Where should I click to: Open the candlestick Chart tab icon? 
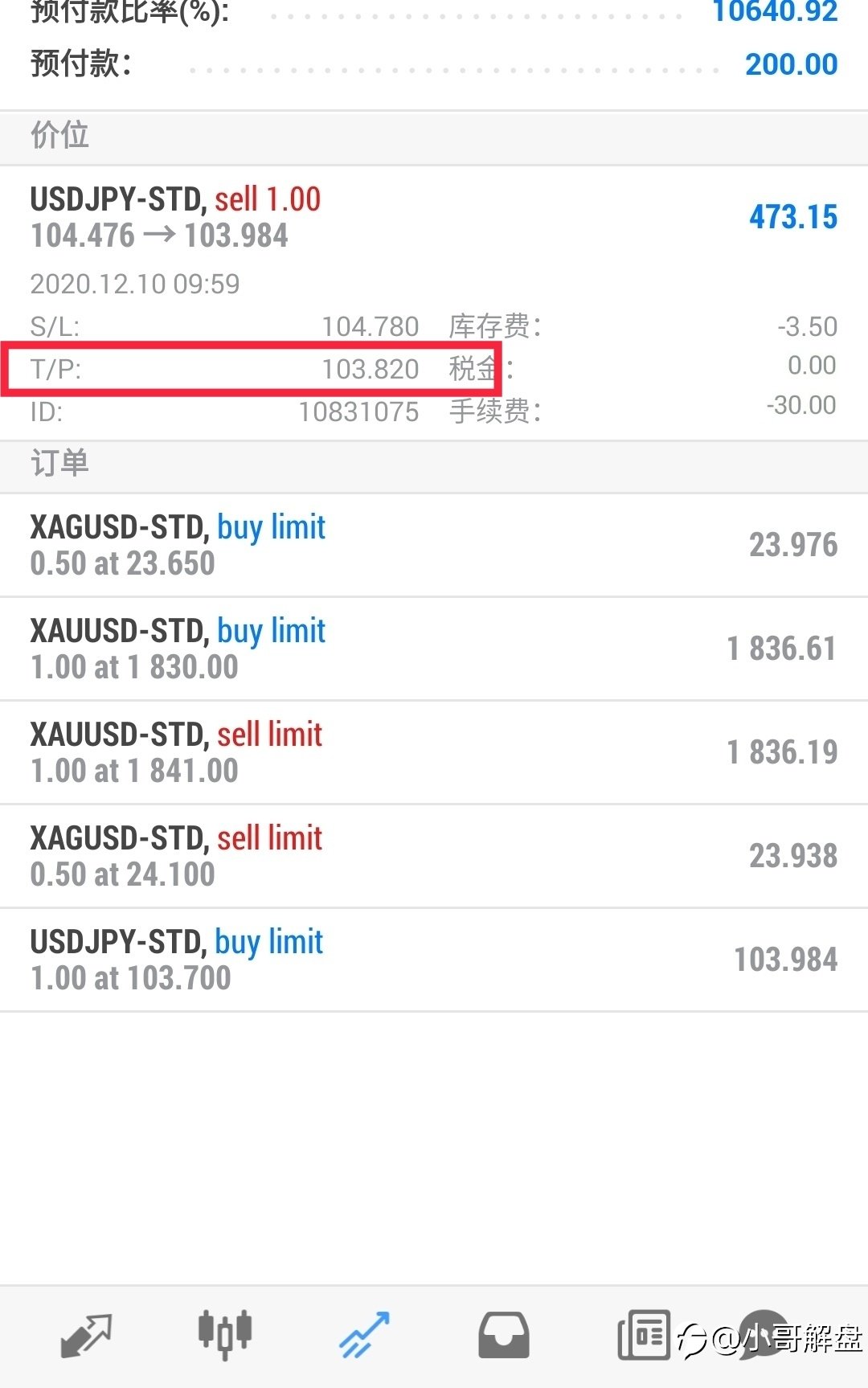click(x=225, y=1333)
